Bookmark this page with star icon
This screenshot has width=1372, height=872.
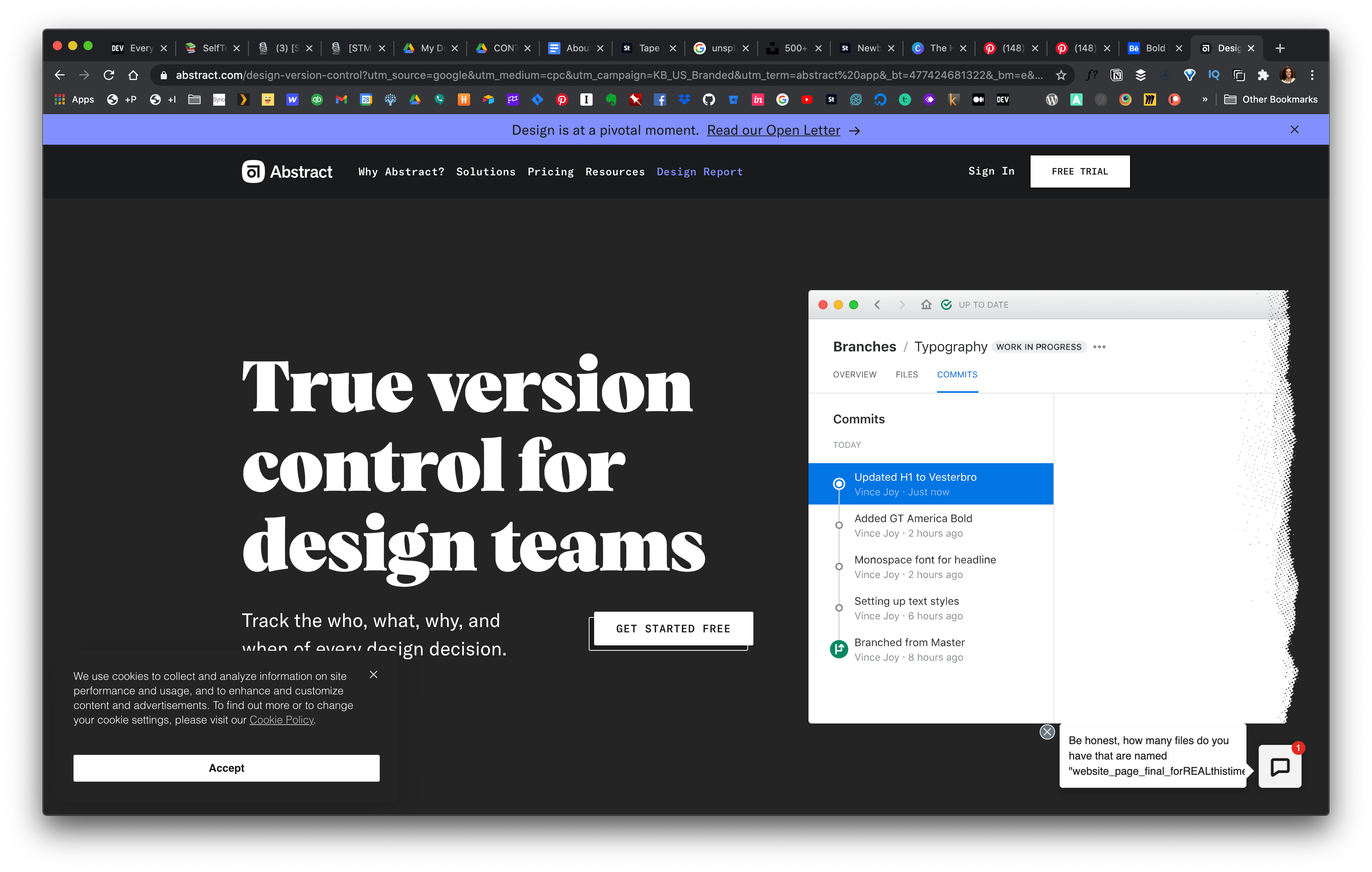pos(1060,75)
